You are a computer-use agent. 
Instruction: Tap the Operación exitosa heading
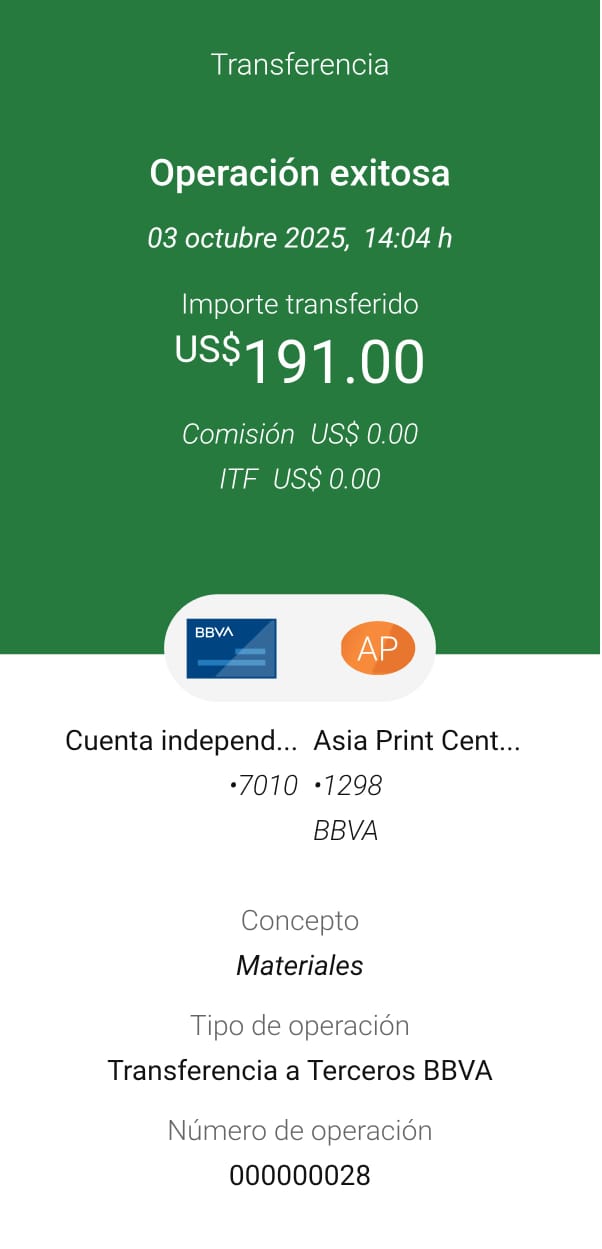[300, 173]
